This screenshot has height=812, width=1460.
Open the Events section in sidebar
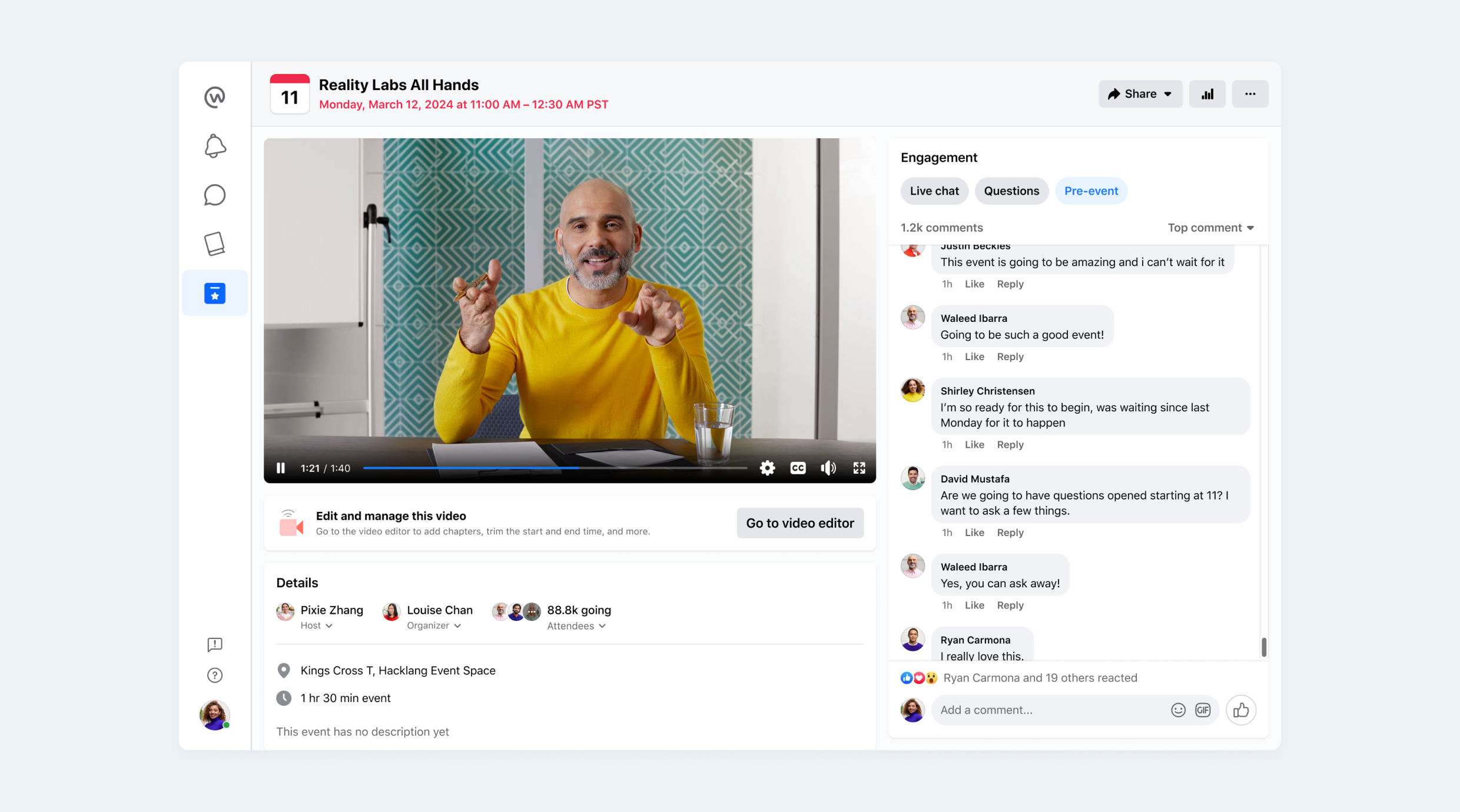click(x=214, y=292)
